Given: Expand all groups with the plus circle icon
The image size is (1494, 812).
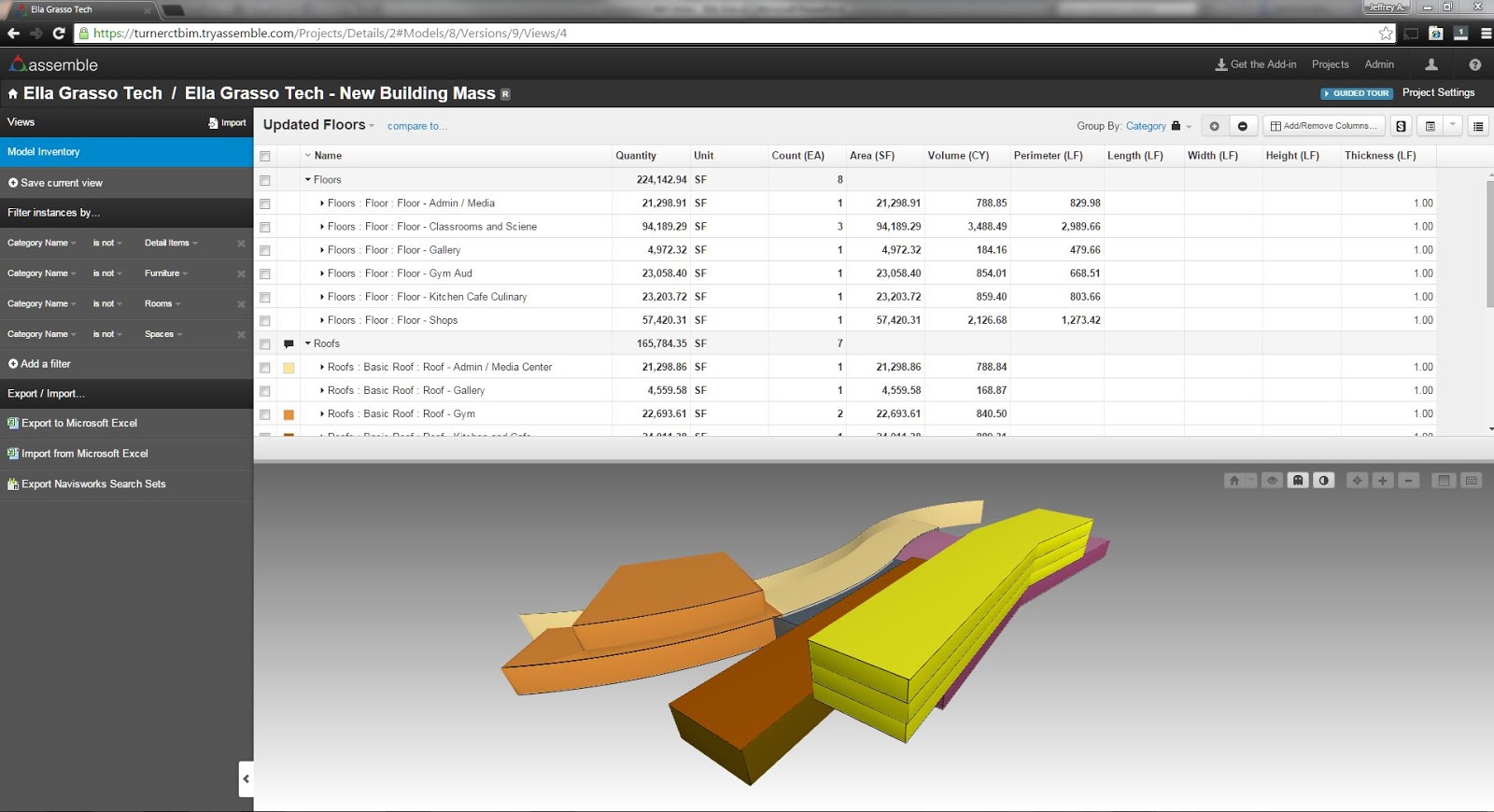Looking at the screenshot, I should click(x=1214, y=126).
